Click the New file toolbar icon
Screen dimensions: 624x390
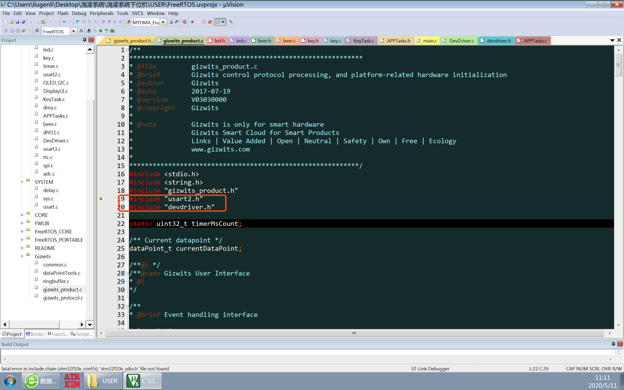[x=6, y=22]
